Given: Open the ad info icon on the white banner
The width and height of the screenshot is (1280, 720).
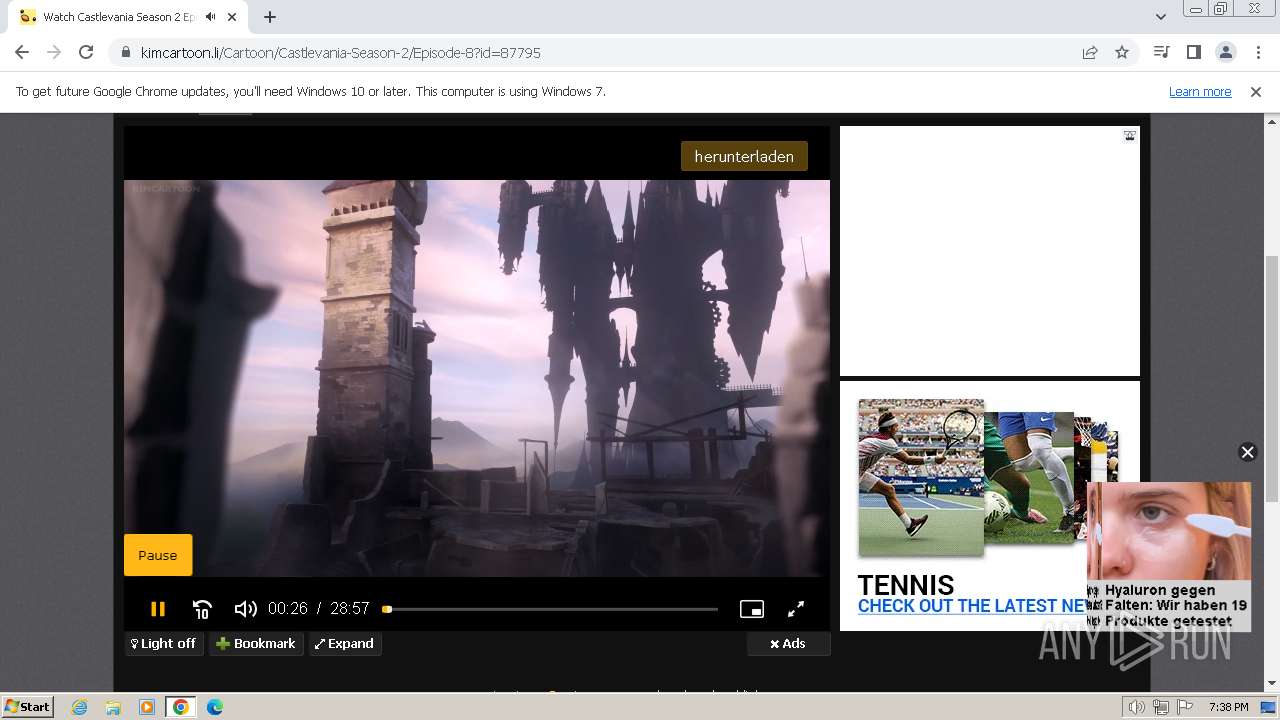Looking at the screenshot, I should (x=1130, y=136).
